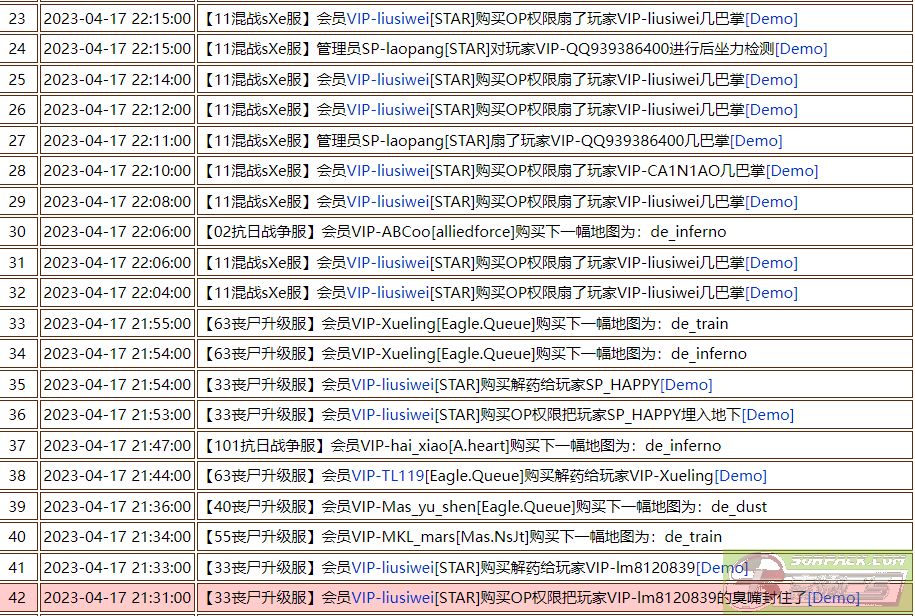
Task: Open the [Demo] link in row 35
Action: click(686, 384)
